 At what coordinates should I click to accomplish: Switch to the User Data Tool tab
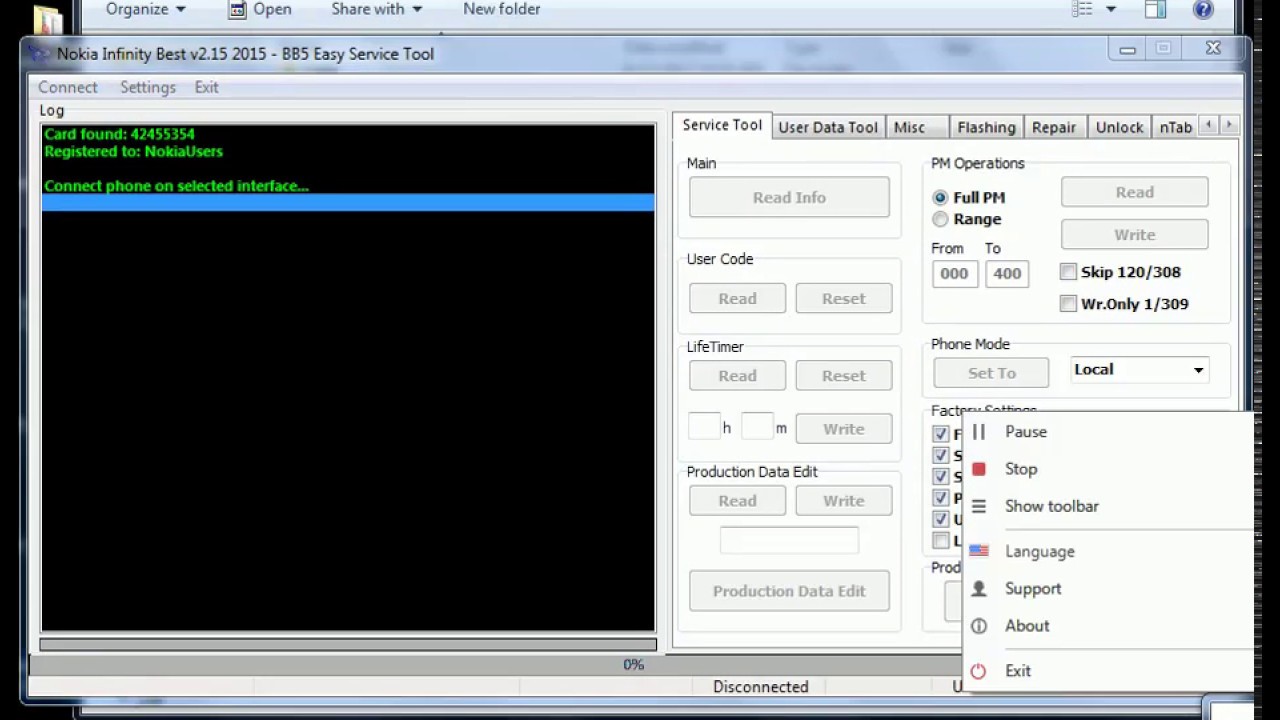(828, 127)
